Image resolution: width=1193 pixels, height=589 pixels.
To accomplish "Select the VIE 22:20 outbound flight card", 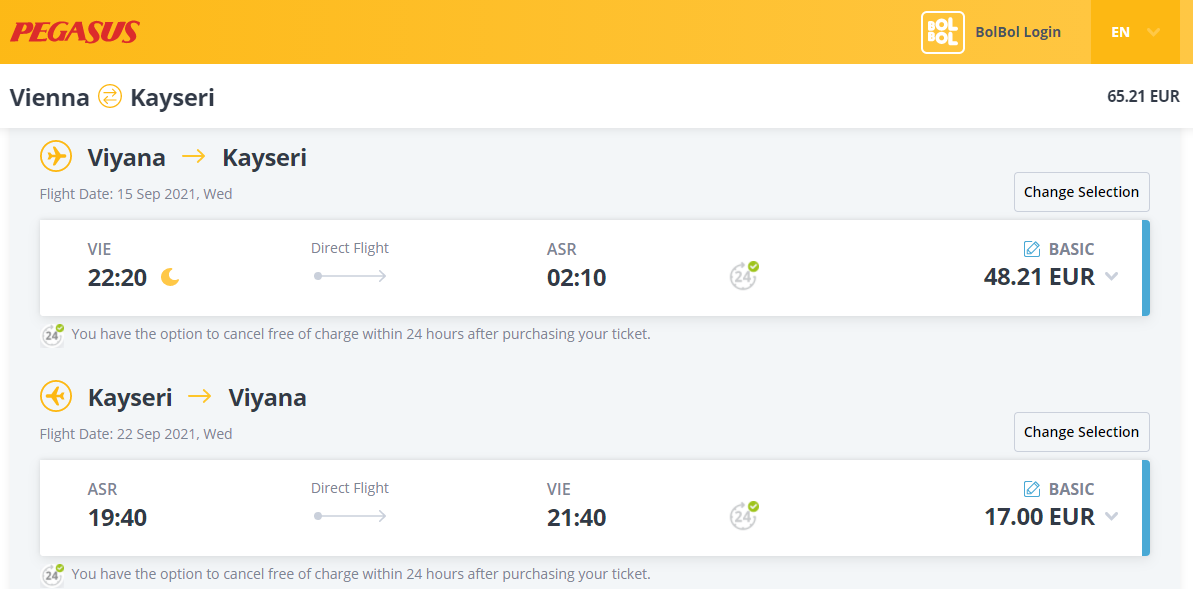I will point(594,268).
